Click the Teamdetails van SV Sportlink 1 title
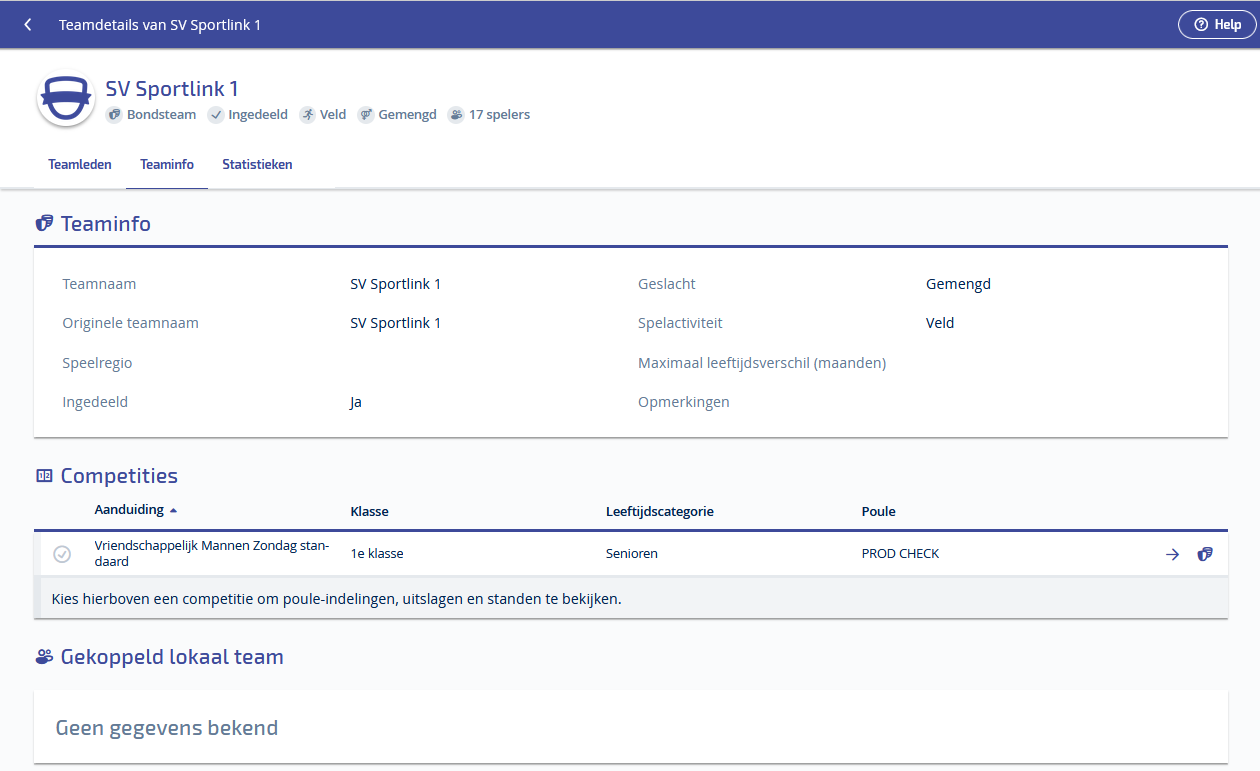The height and width of the screenshot is (771, 1260). [x=160, y=25]
